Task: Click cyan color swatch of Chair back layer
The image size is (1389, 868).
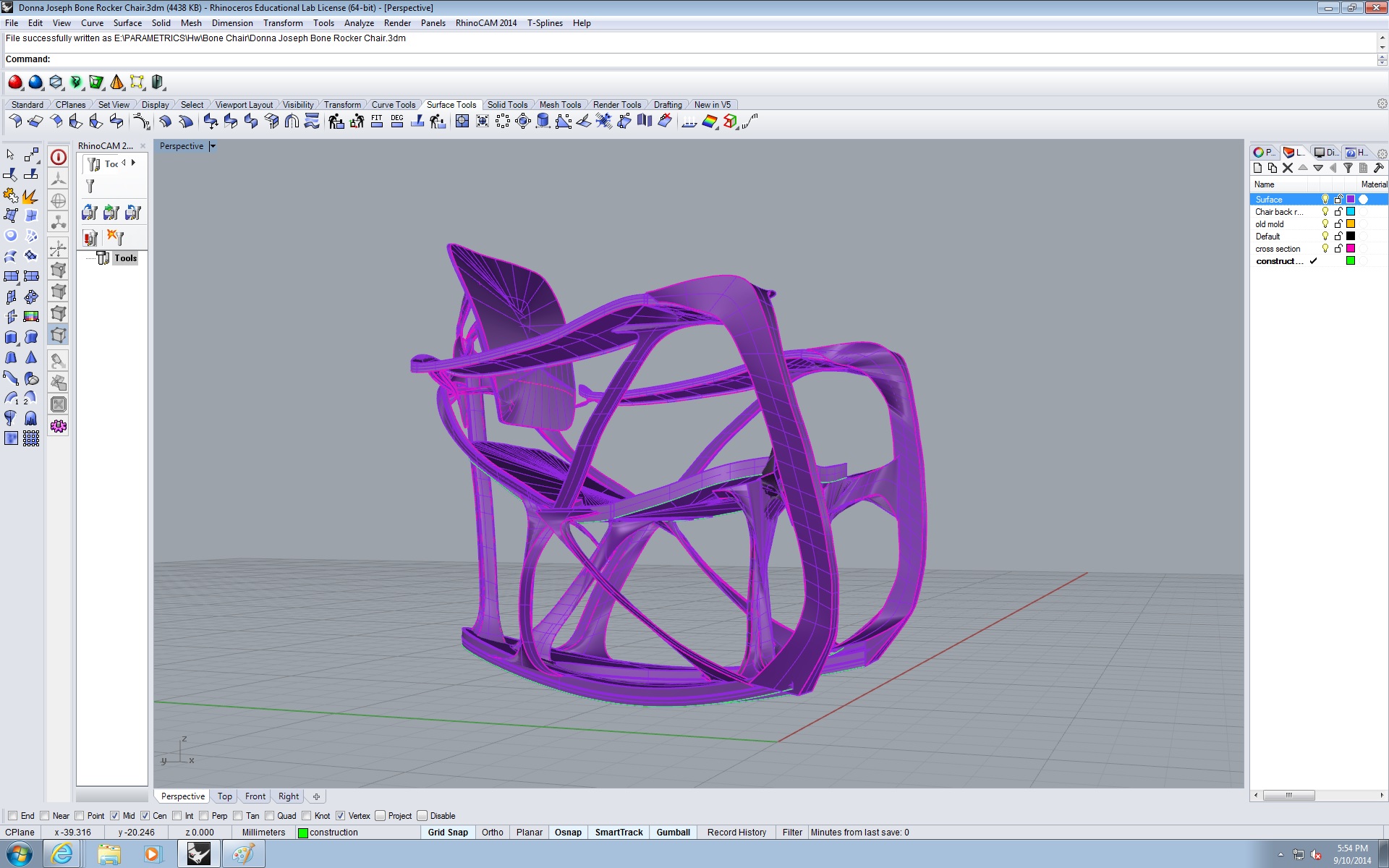Action: 1351,212
